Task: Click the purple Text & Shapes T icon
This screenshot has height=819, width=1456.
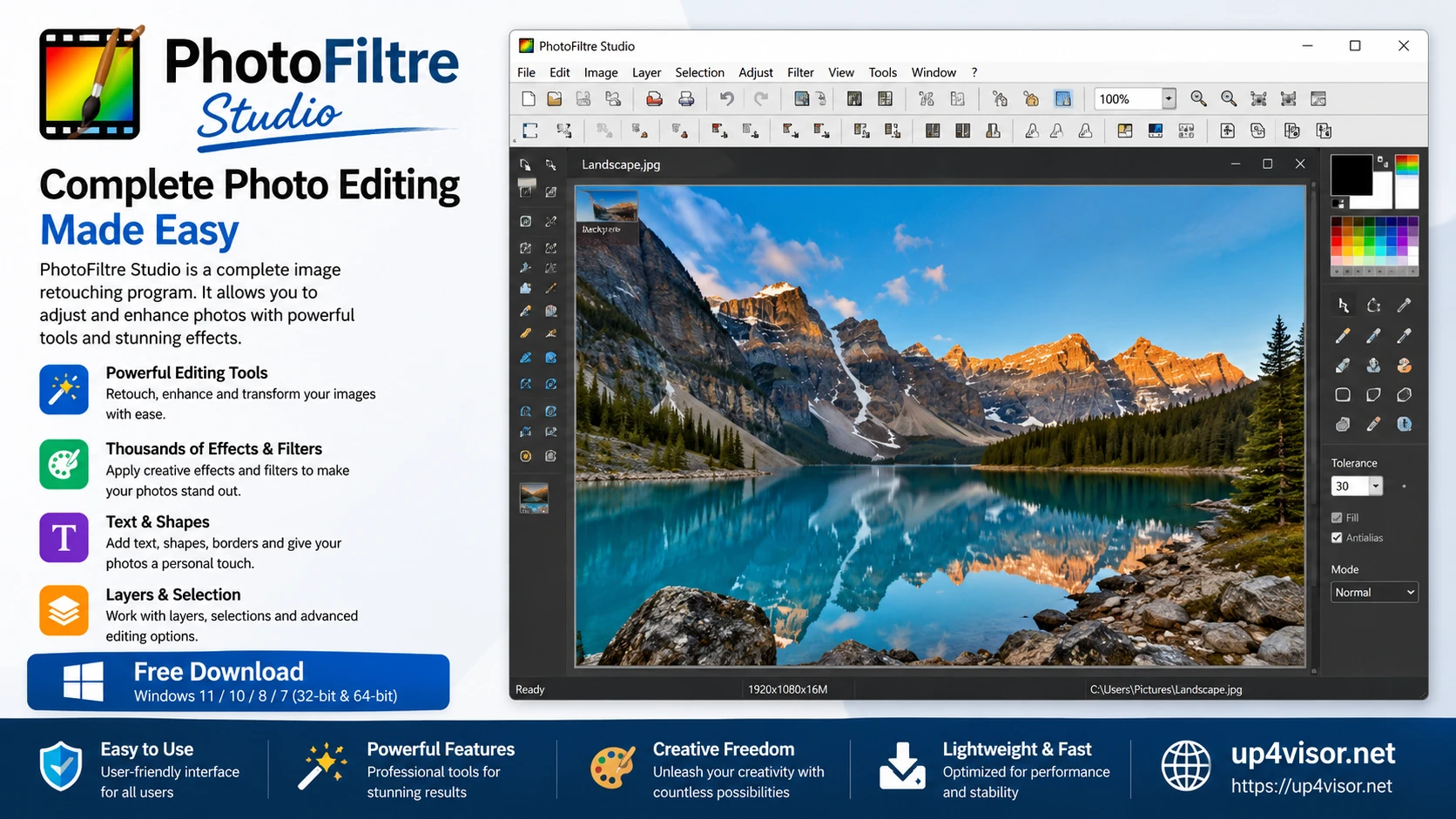Action: pos(64,537)
